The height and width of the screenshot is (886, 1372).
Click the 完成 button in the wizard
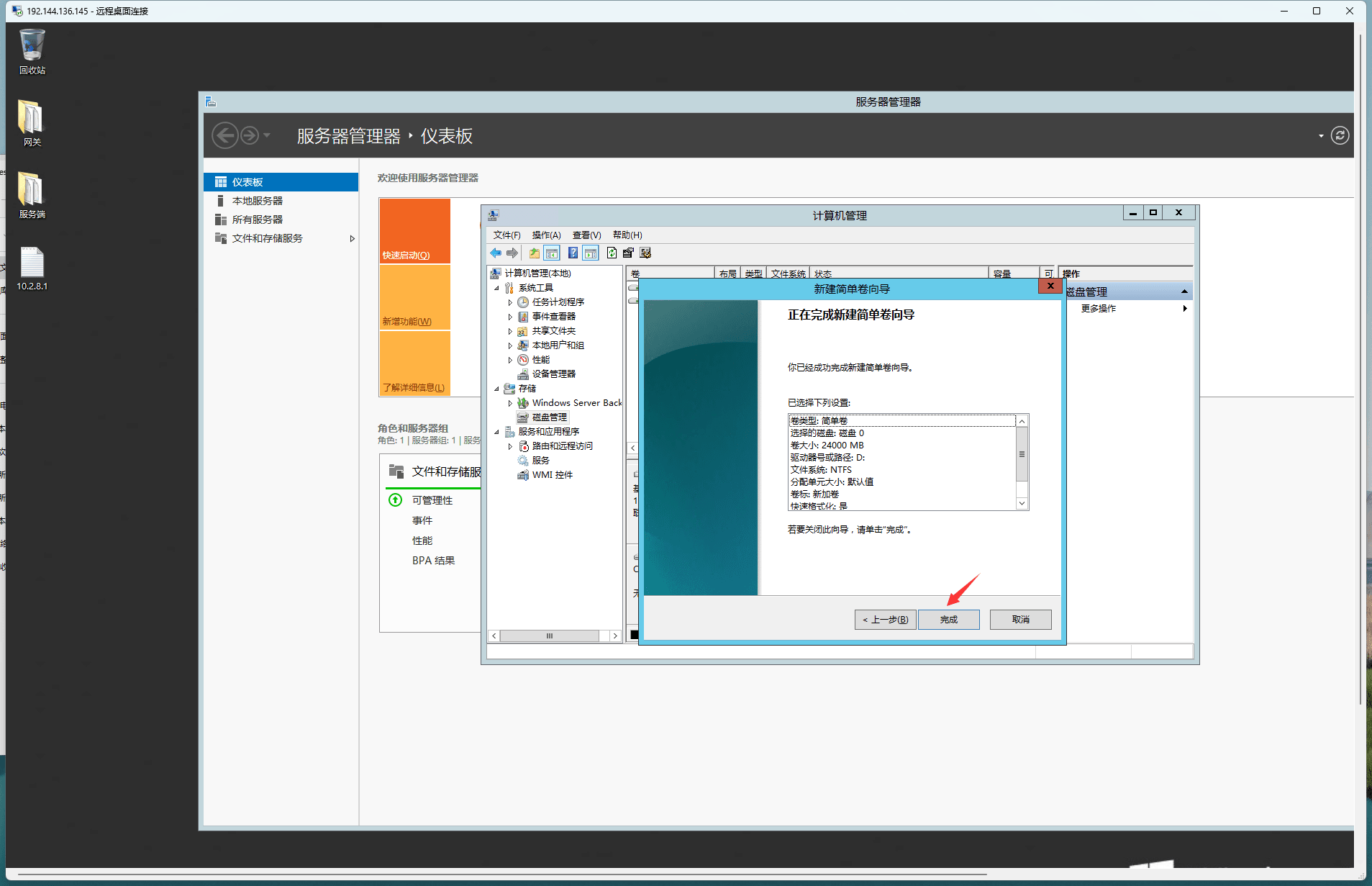click(948, 620)
